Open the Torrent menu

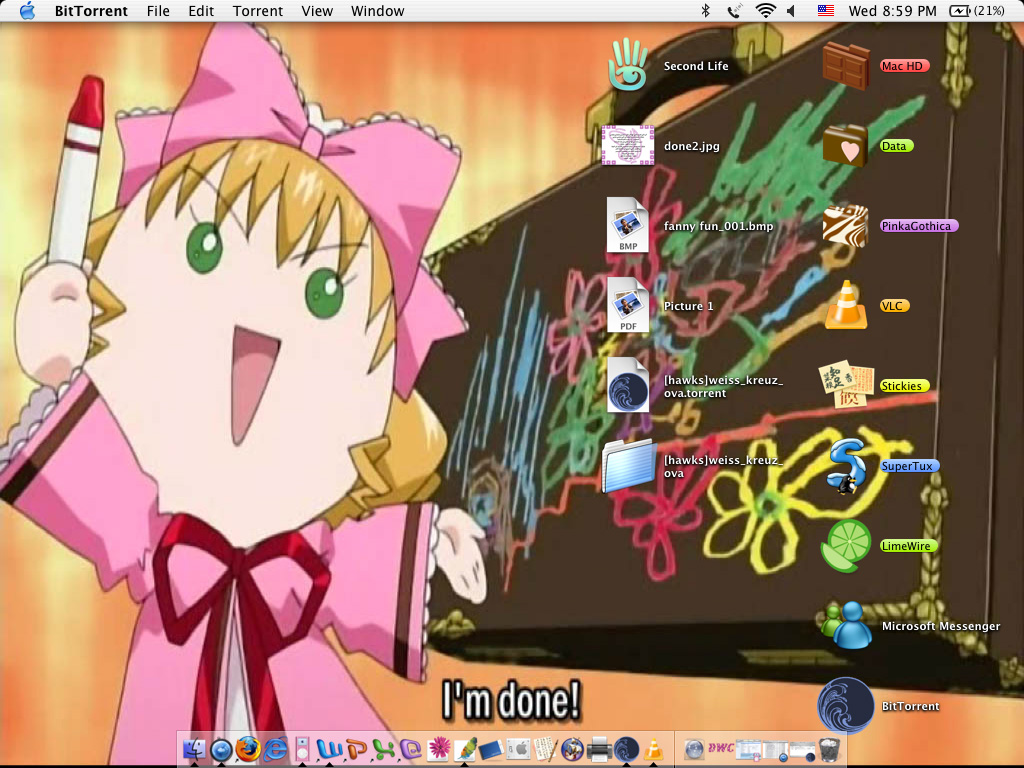coord(258,11)
